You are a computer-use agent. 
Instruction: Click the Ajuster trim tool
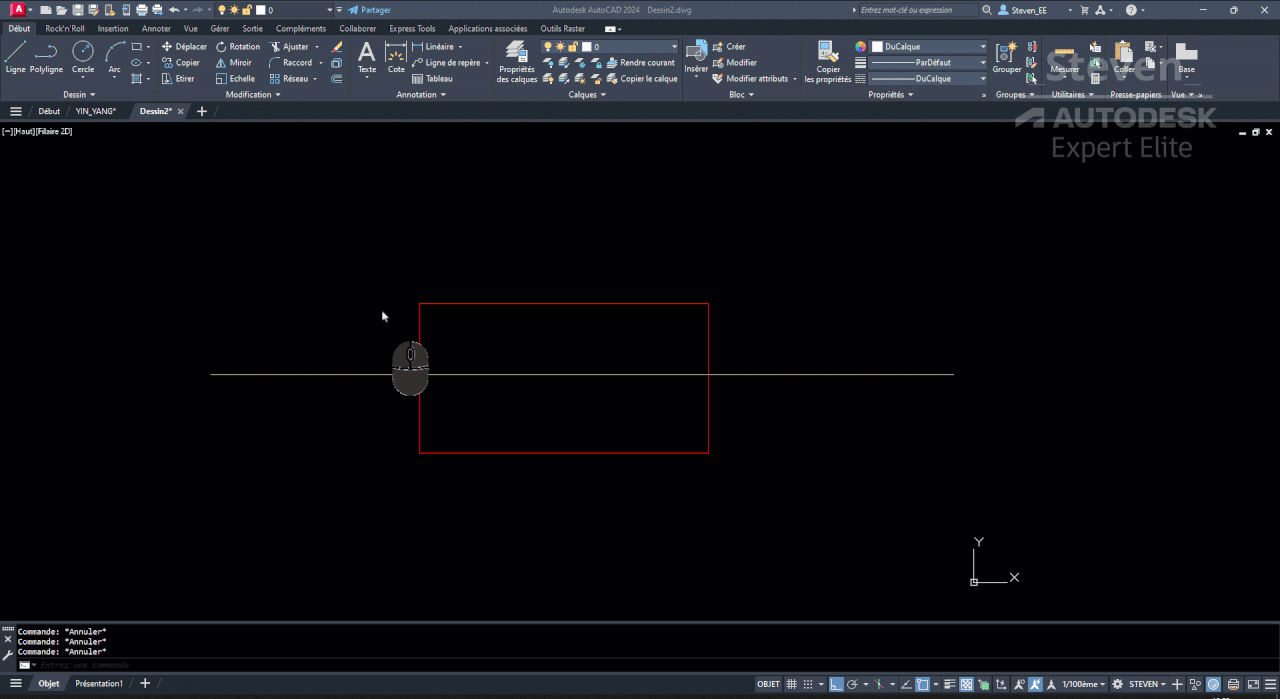(x=289, y=47)
